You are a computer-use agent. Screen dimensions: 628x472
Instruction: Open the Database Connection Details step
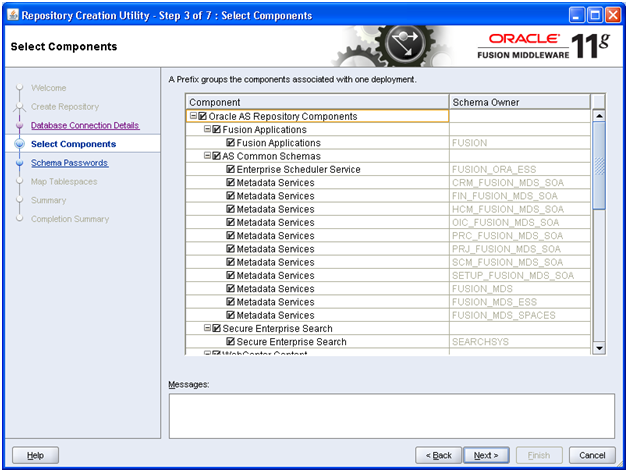85,125
